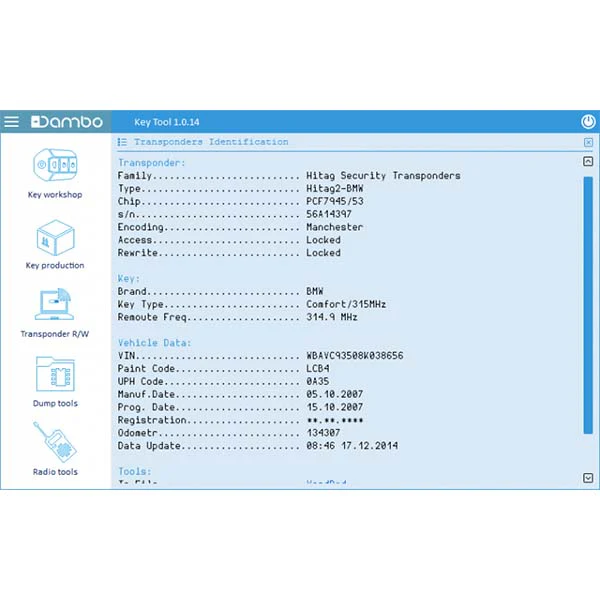Select the Key workshop label
Viewport: 600px width, 600px height.
coord(55,195)
